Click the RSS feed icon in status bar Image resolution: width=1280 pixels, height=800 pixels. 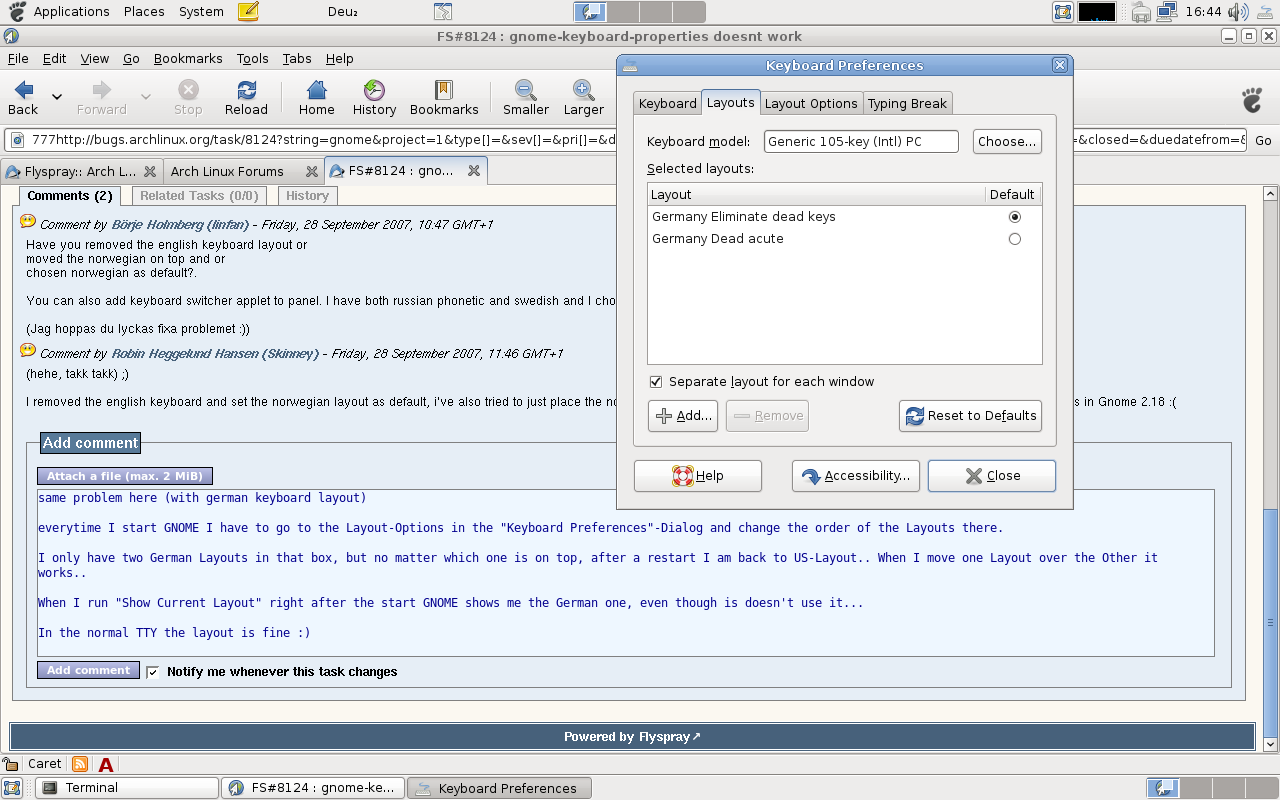(80, 764)
